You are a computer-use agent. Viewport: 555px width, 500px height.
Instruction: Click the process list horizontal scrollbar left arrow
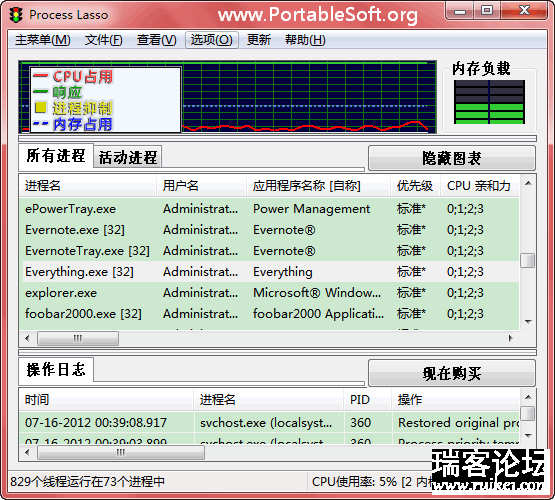click(27, 338)
